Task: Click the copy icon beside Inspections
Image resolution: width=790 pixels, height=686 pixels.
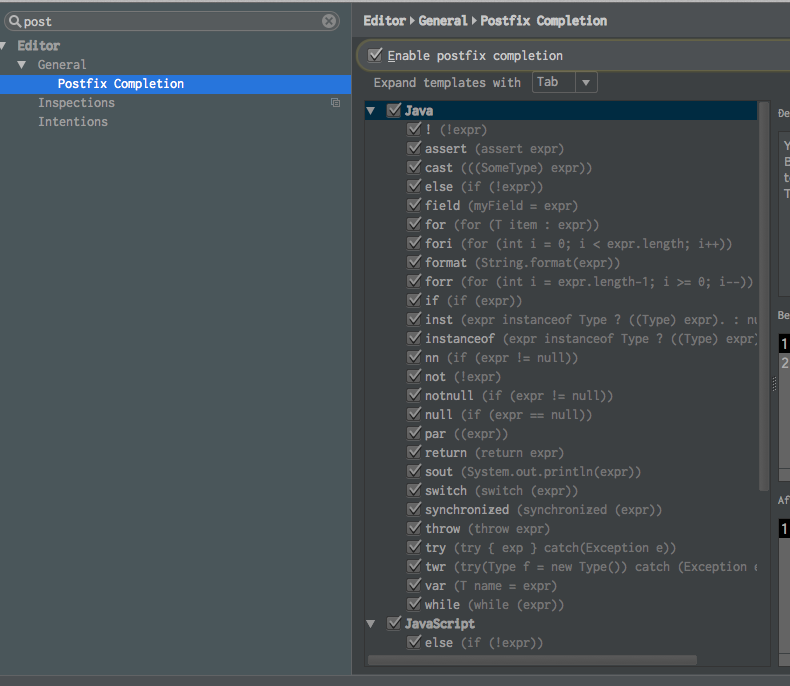Action: click(336, 103)
